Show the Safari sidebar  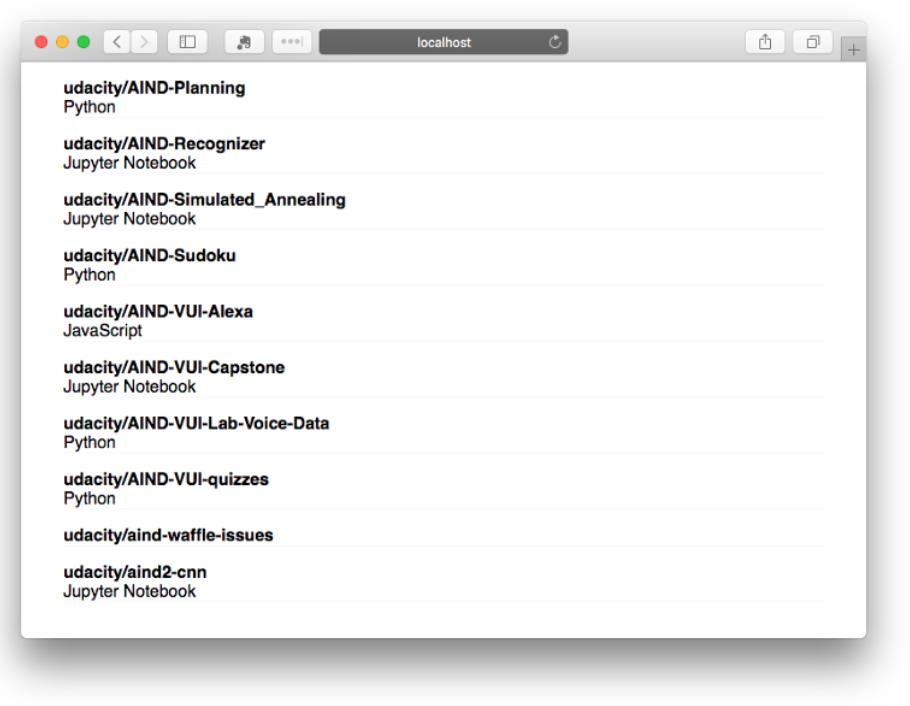(187, 42)
